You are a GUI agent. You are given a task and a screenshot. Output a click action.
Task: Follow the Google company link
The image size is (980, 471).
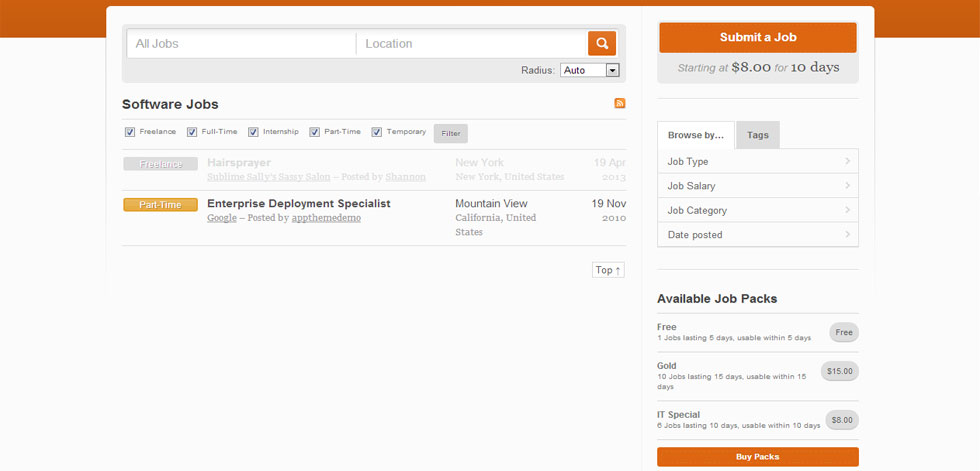(x=222, y=218)
